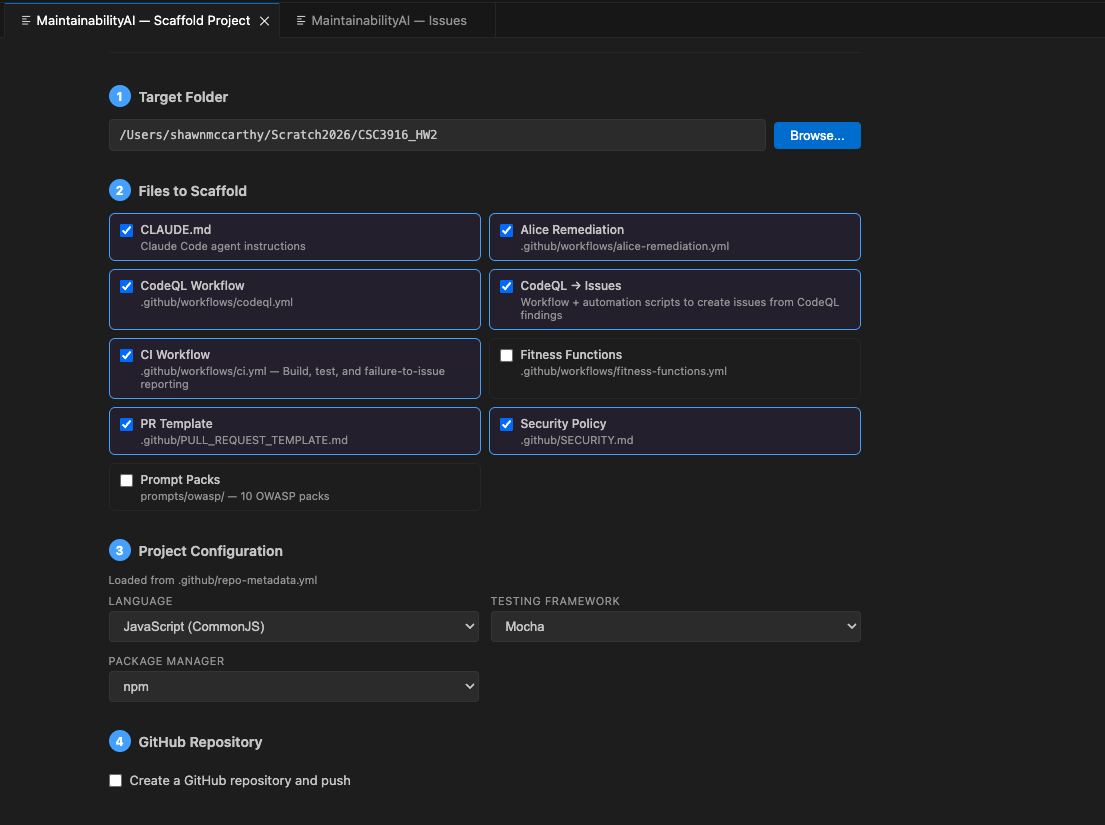Open the Testing Framework dropdown
This screenshot has width=1105, height=825.
point(676,626)
